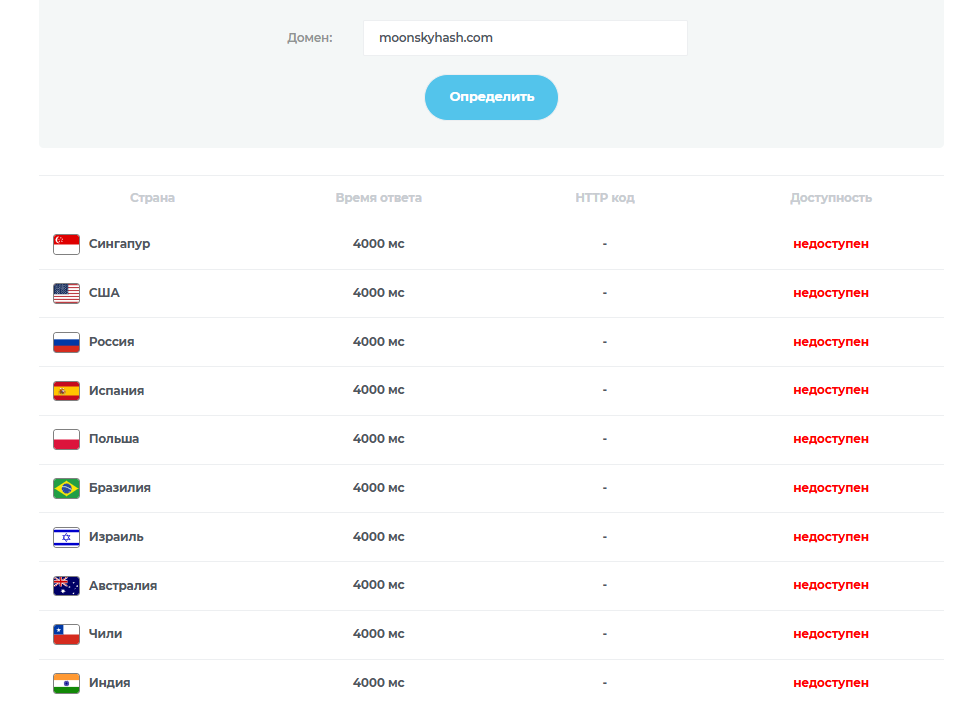
Task: Focus the Домен input field
Action: click(525, 38)
